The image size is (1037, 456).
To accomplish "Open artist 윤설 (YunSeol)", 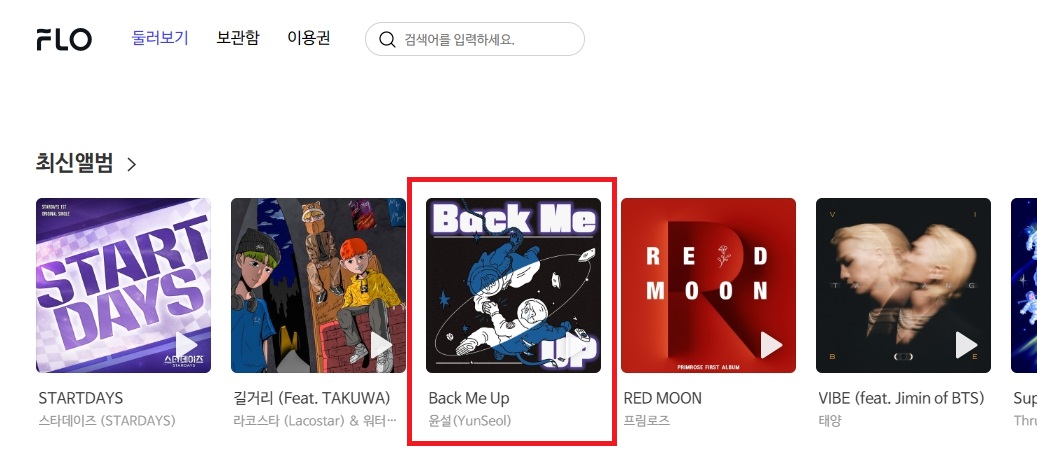I will (470, 420).
